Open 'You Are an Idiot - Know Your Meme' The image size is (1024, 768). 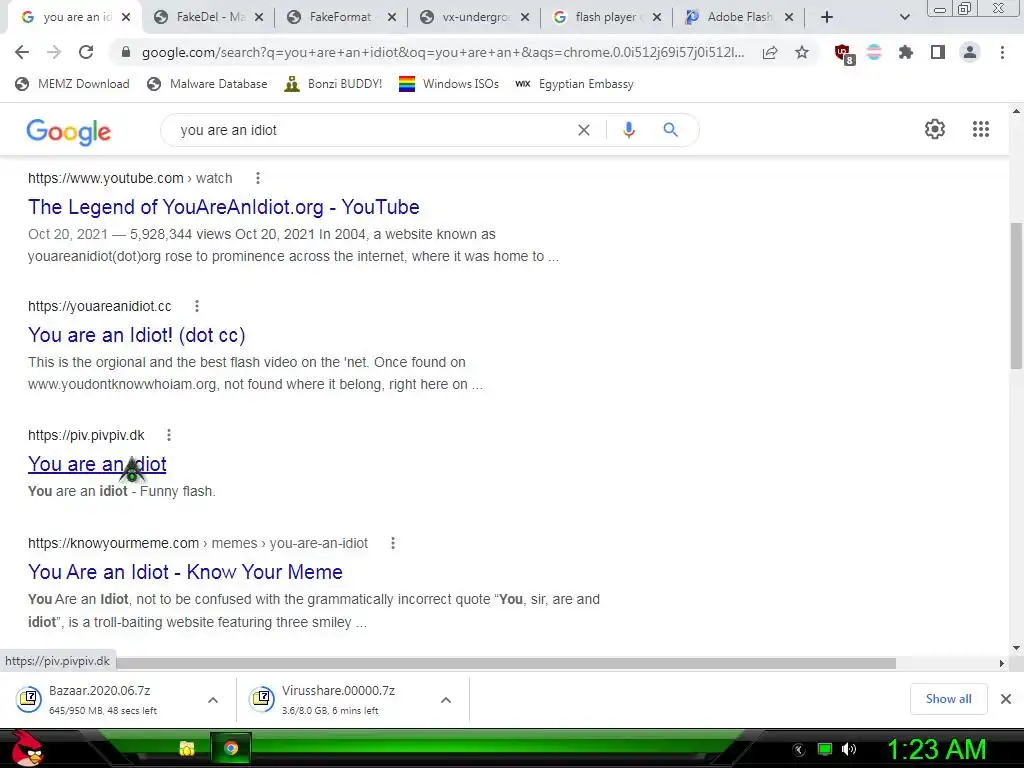pyautogui.click(x=185, y=572)
